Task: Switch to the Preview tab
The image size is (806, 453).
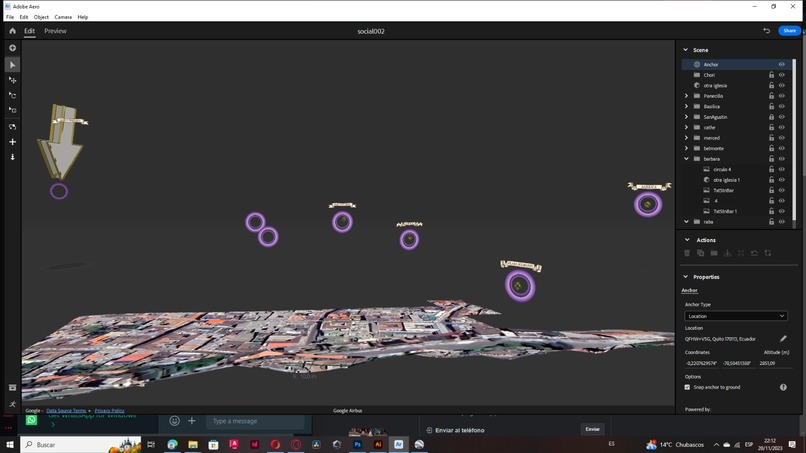Action: [x=56, y=31]
